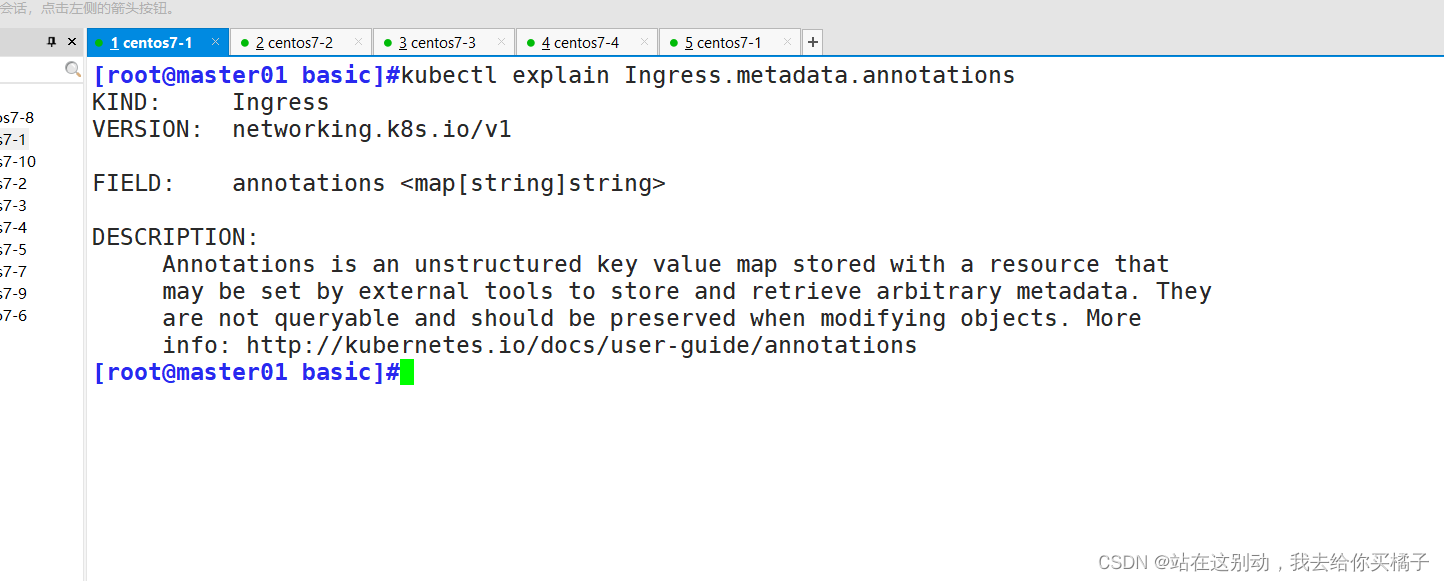Open the 4 centos7-4 tab
Screen dimensions: 1444x581
click(x=580, y=42)
